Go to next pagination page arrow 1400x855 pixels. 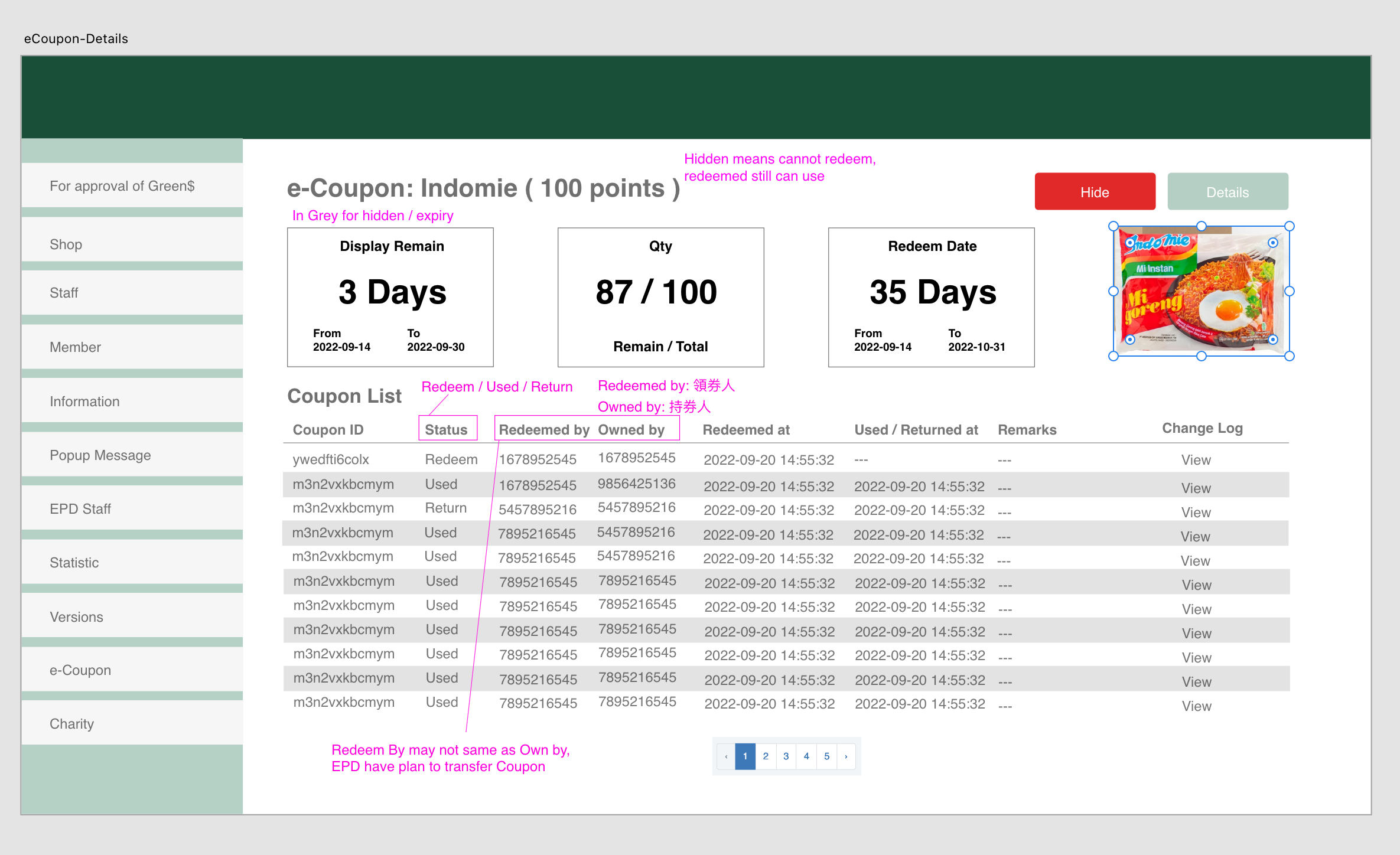coord(846,756)
